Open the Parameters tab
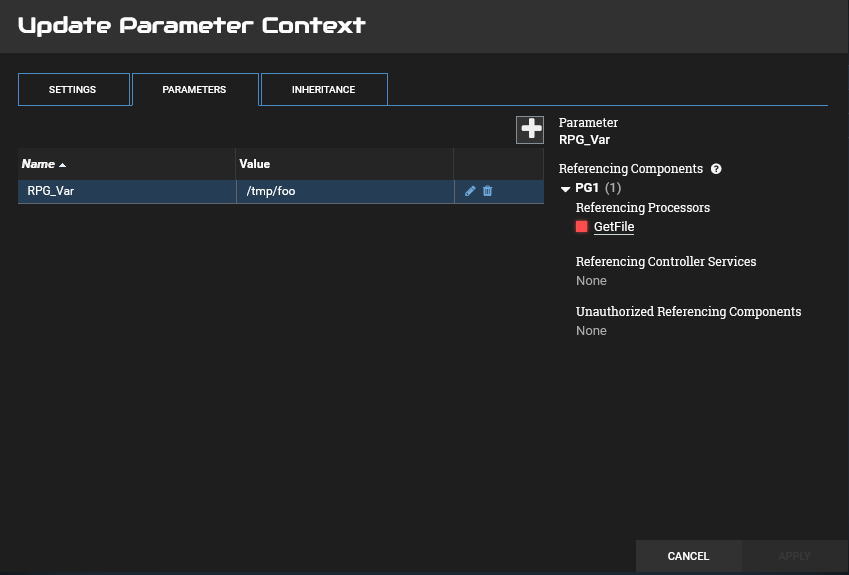The image size is (849, 575). pyautogui.click(x=194, y=89)
